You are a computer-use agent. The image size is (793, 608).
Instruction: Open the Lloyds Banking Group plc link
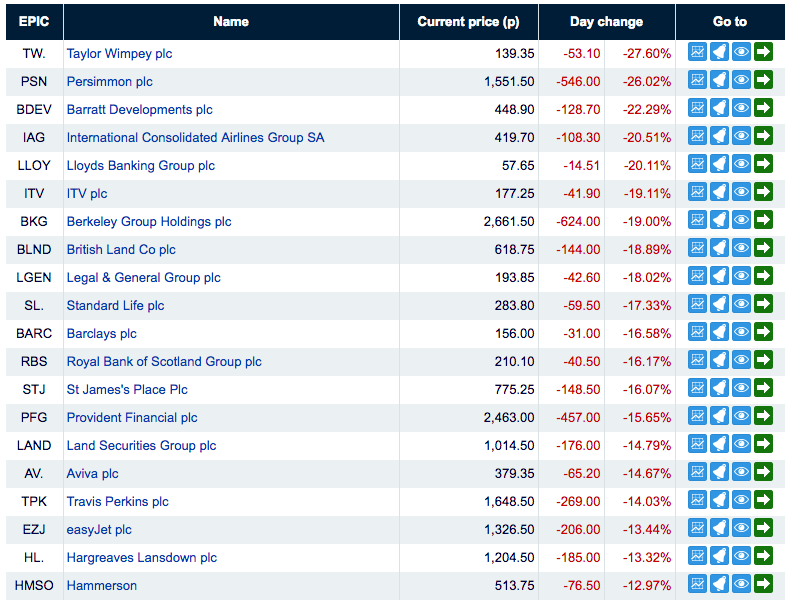click(x=141, y=166)
